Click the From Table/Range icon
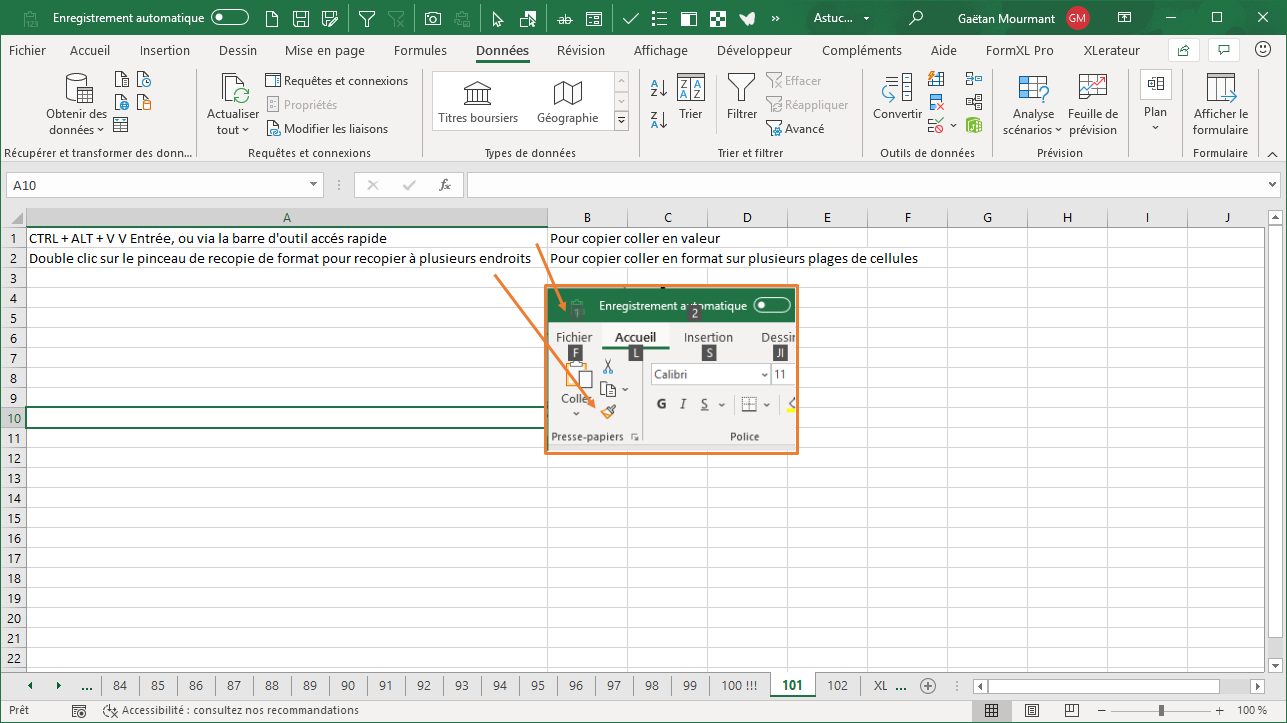This screenshot has width=1287, height=723. point(121,125)
